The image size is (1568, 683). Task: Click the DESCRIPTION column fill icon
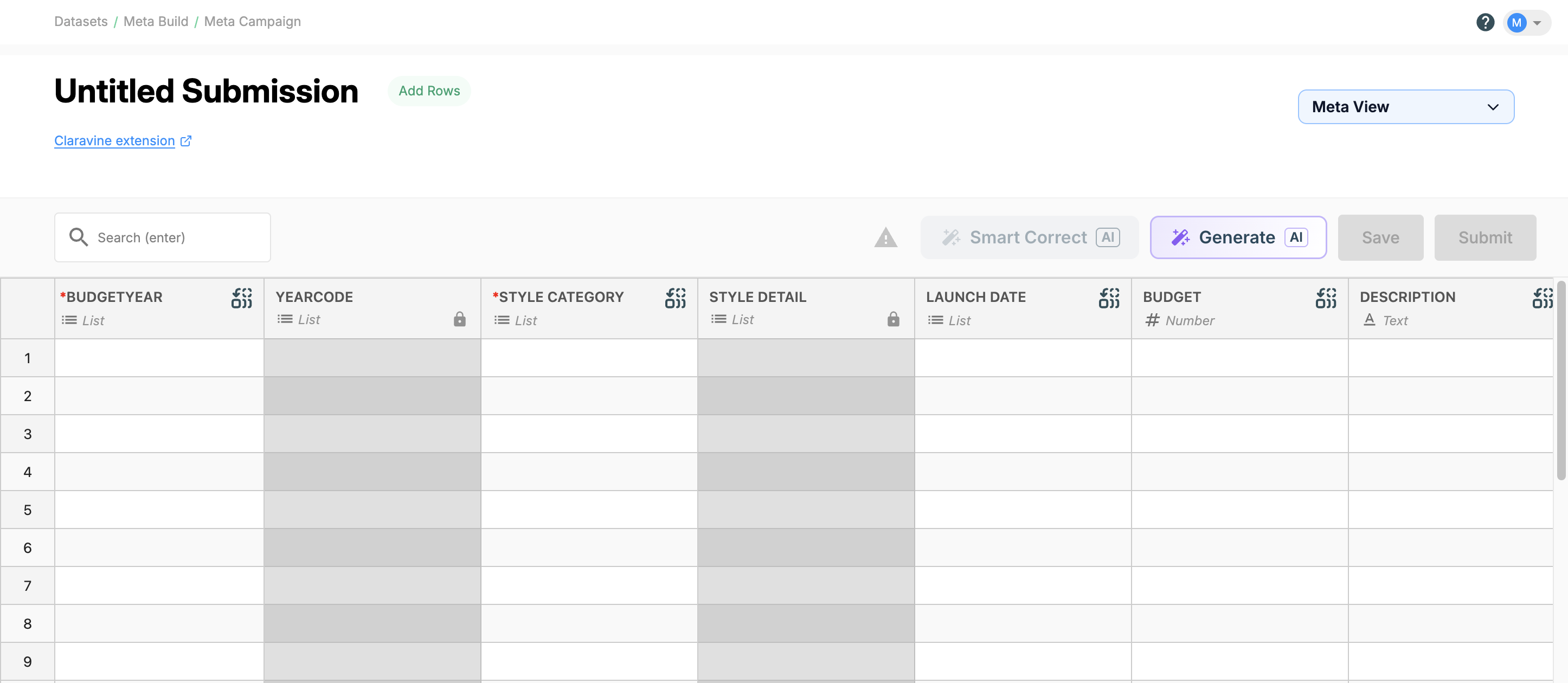tap(1543, 298)
